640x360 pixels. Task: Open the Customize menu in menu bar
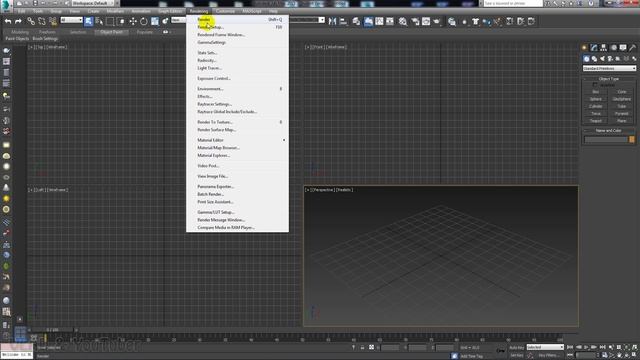pyautogui.click(x=225, y=11)
